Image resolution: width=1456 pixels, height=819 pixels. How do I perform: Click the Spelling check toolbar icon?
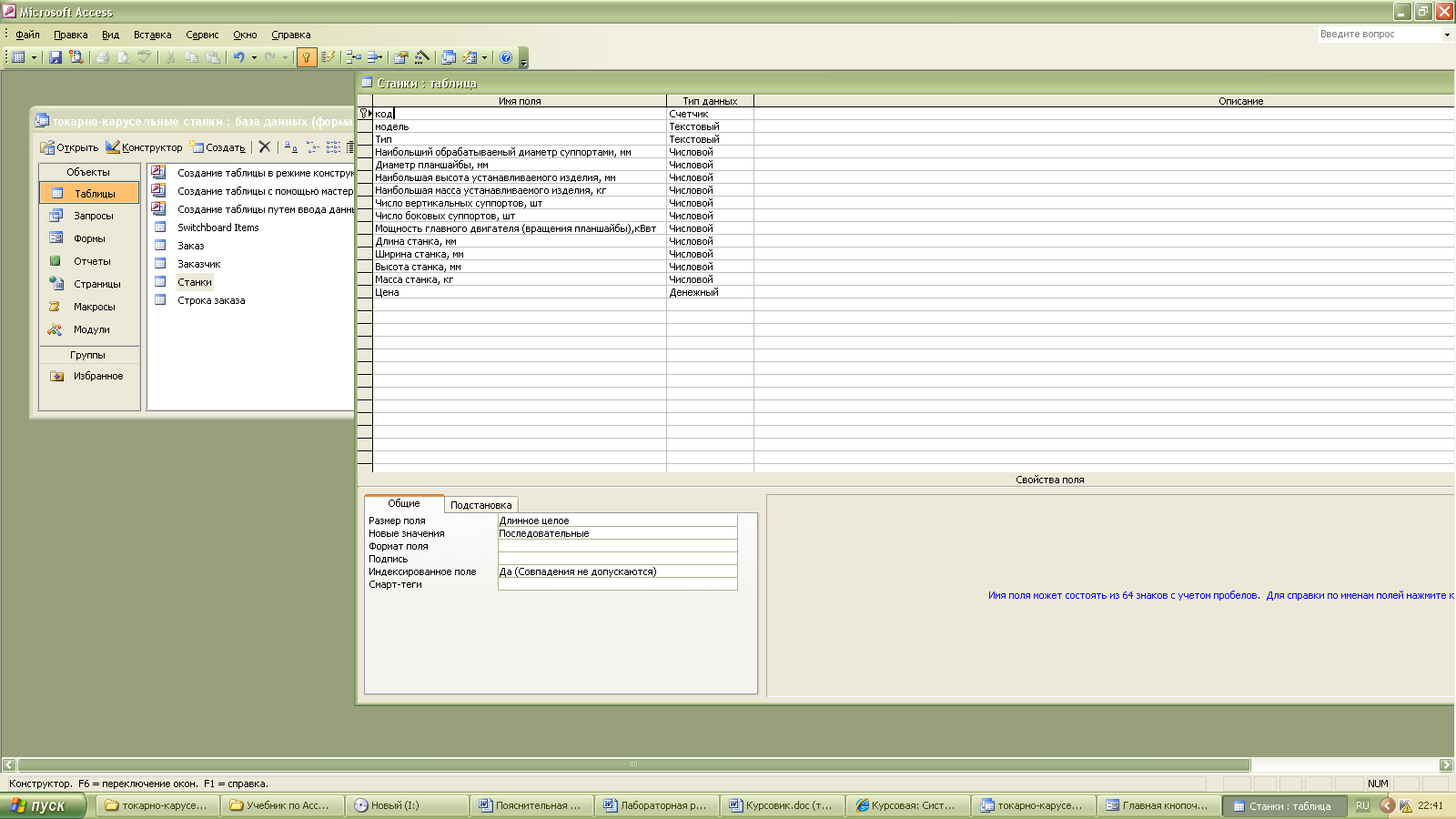click(x=145, y=57)
